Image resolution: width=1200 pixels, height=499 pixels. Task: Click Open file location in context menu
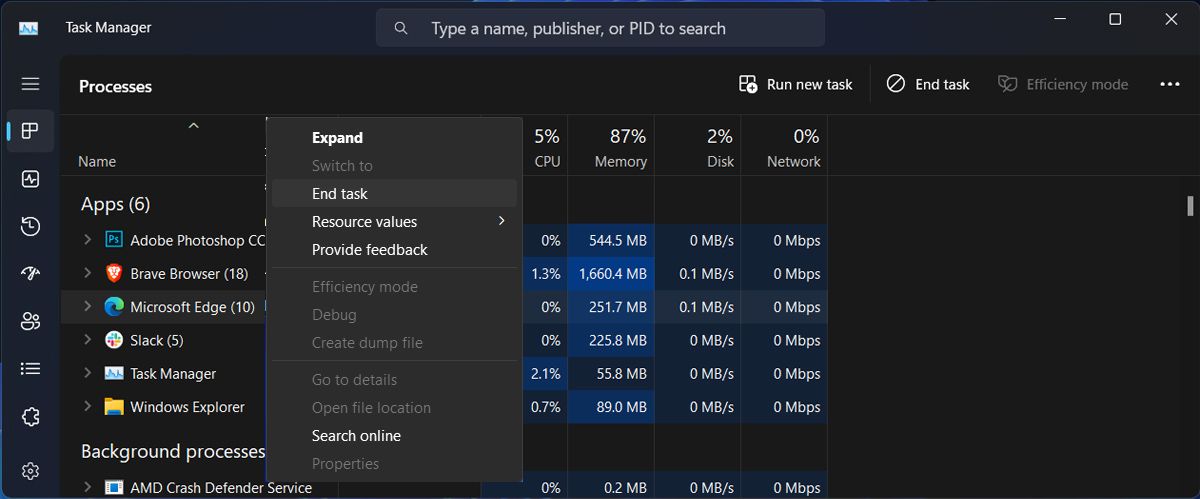(x=394, y=408)
